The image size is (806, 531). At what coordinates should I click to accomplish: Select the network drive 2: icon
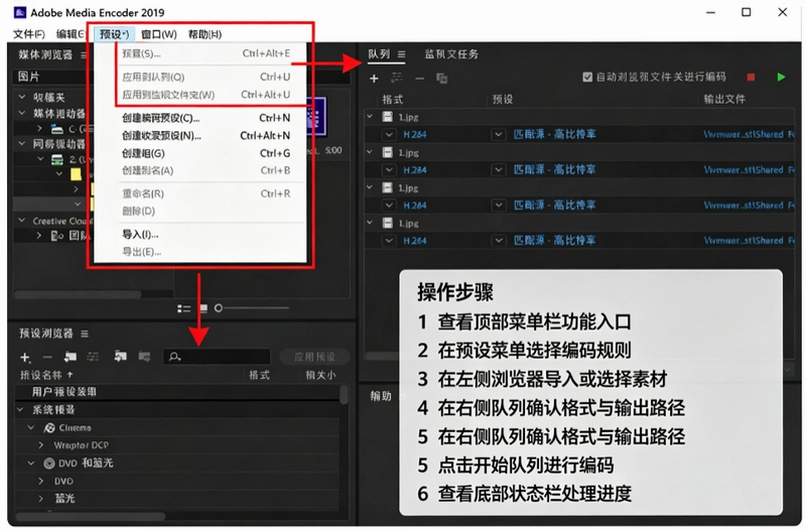[57, 159]
